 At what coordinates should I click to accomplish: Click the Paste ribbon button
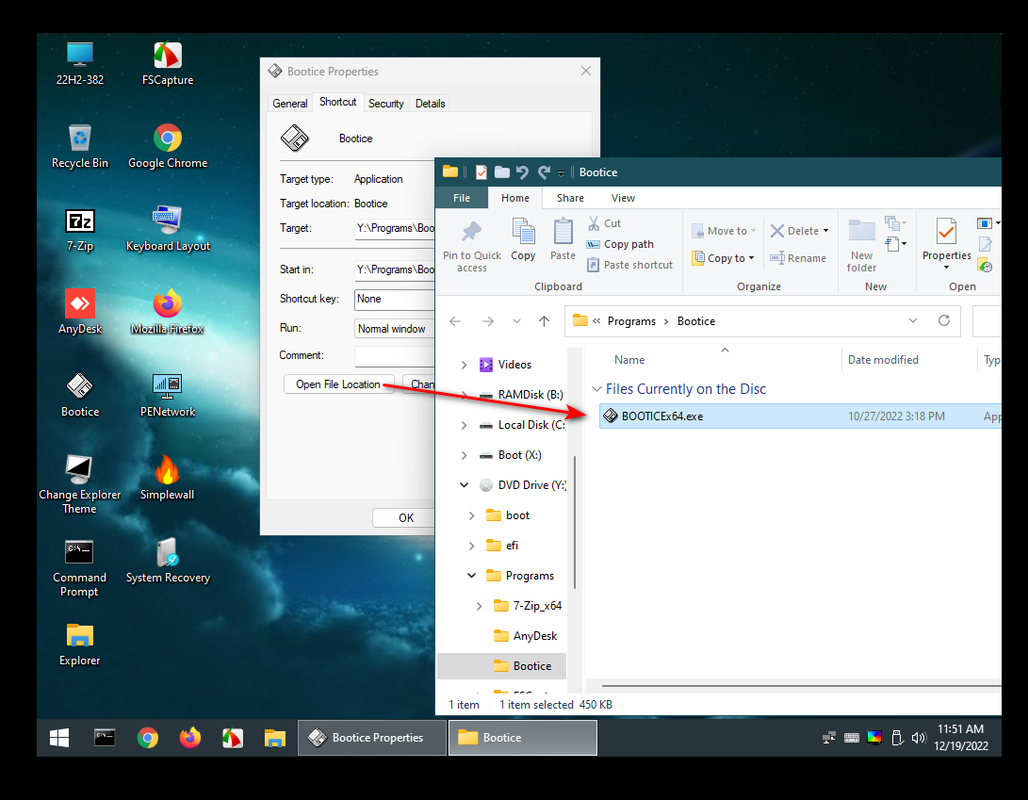[563, 240]
